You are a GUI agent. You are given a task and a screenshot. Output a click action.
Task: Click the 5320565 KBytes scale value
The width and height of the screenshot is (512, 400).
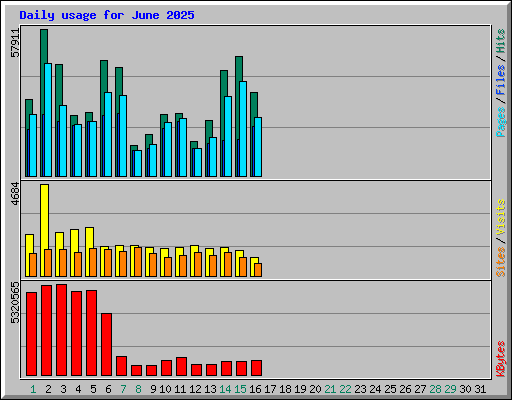point(15,303)
